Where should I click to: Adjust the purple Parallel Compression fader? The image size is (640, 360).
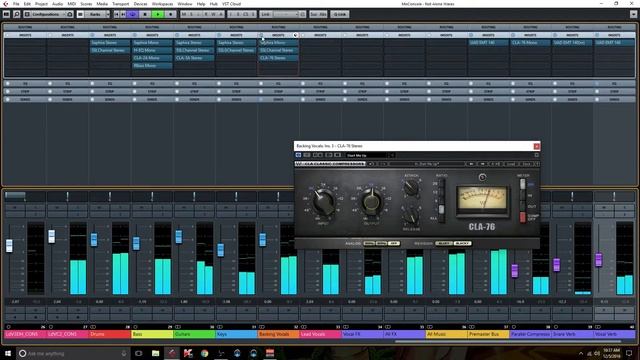click(515, 271)
